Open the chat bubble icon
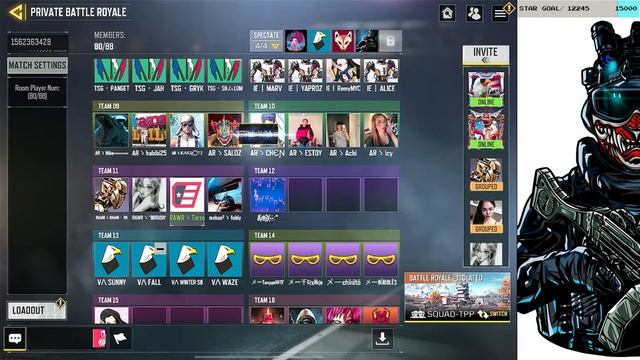This screenshot has width=640, height=360. click(15, 338)
